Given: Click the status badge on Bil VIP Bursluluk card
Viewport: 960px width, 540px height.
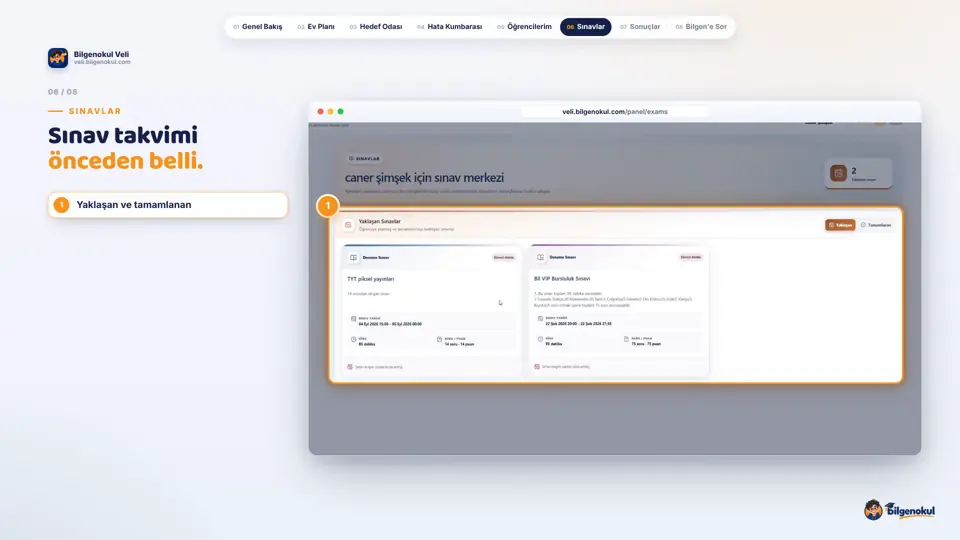Looking at the screenshot, I should [x=691, y=257].
